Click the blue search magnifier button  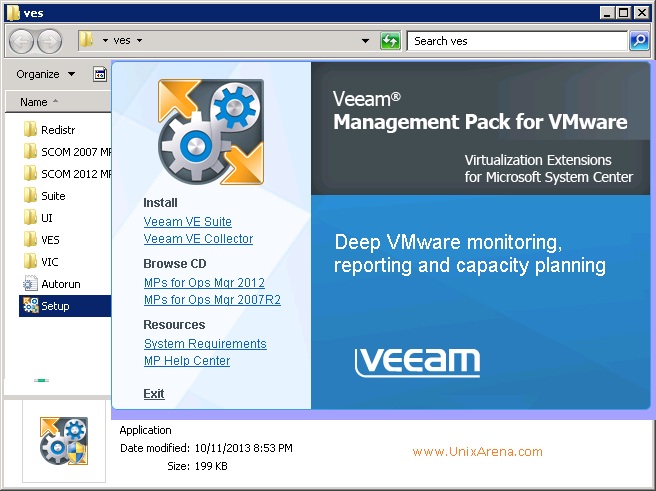coord(639,41)
